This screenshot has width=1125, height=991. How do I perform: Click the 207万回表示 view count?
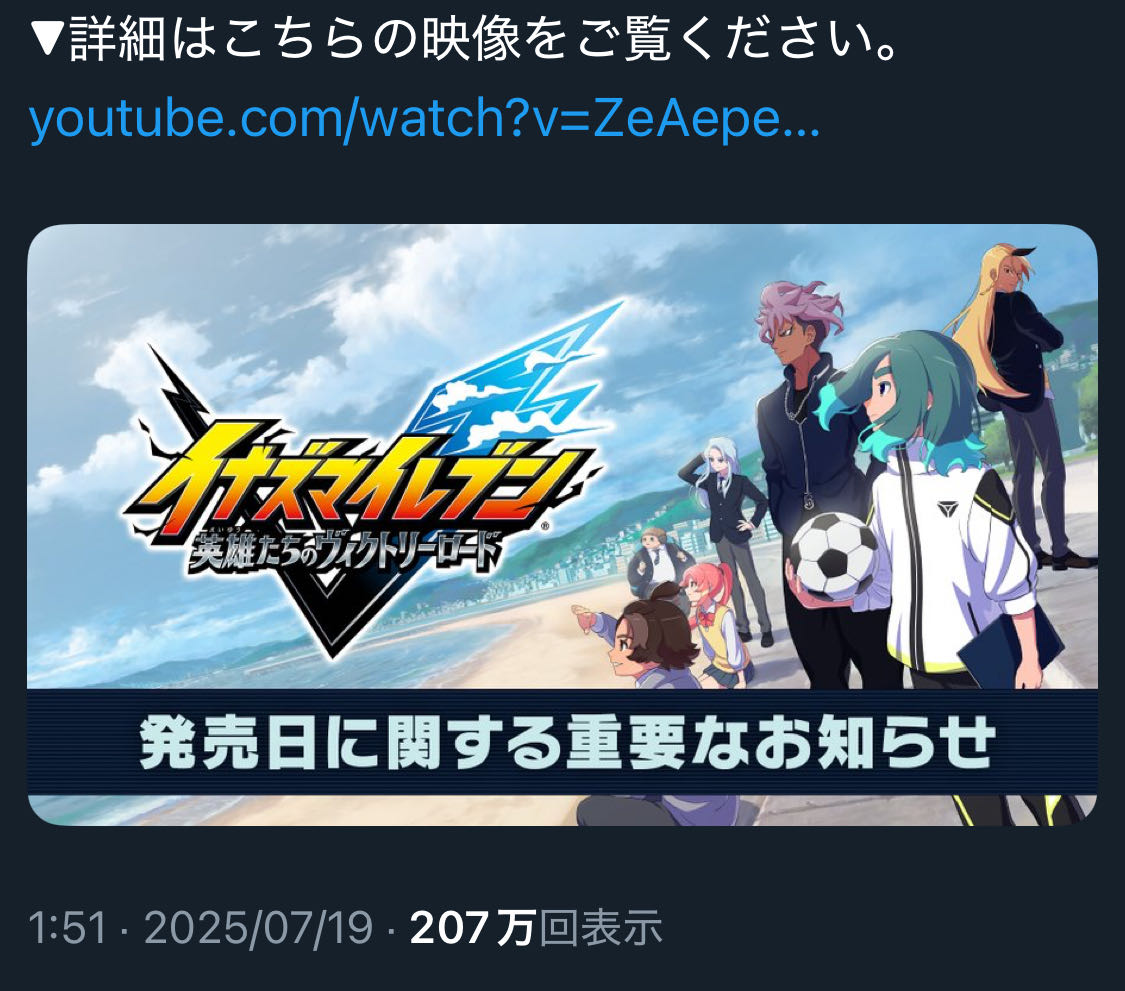536,928
